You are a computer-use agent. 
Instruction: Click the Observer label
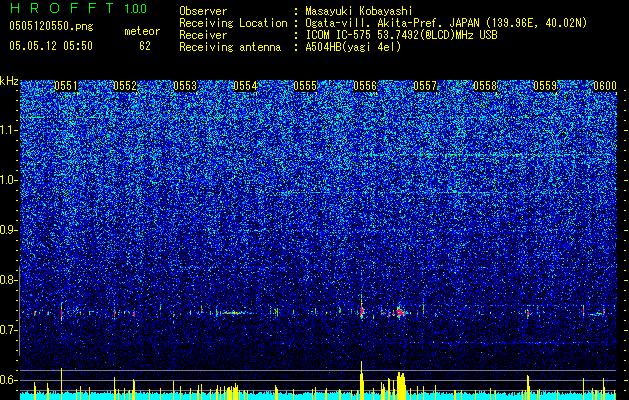tap(203, 11)
